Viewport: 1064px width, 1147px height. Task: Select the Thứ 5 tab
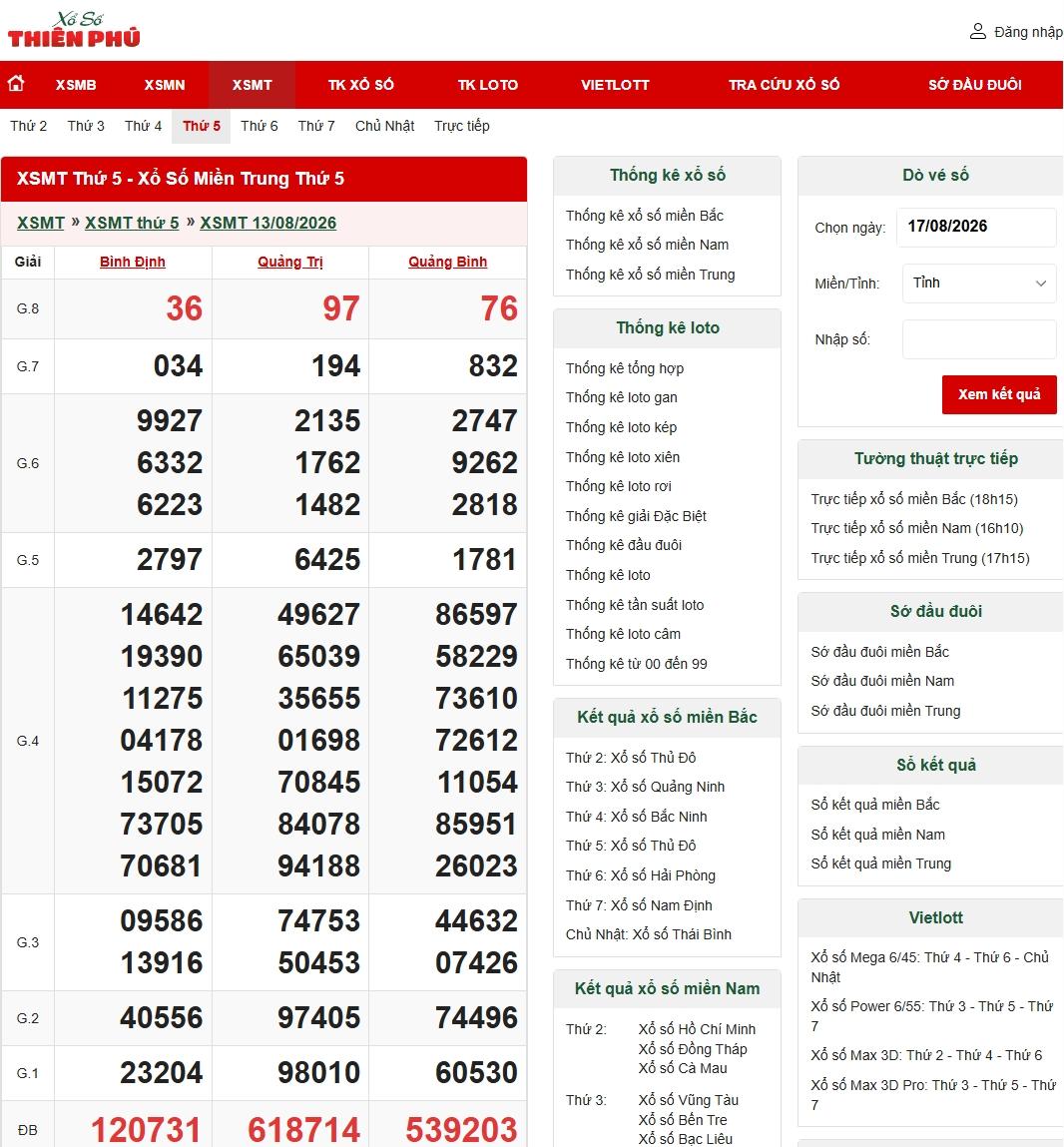point(201,126)
